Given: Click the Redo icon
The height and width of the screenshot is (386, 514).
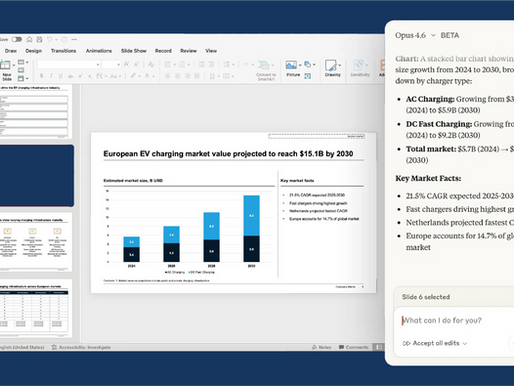Looking at the screenshot, I should pos(64,39).
